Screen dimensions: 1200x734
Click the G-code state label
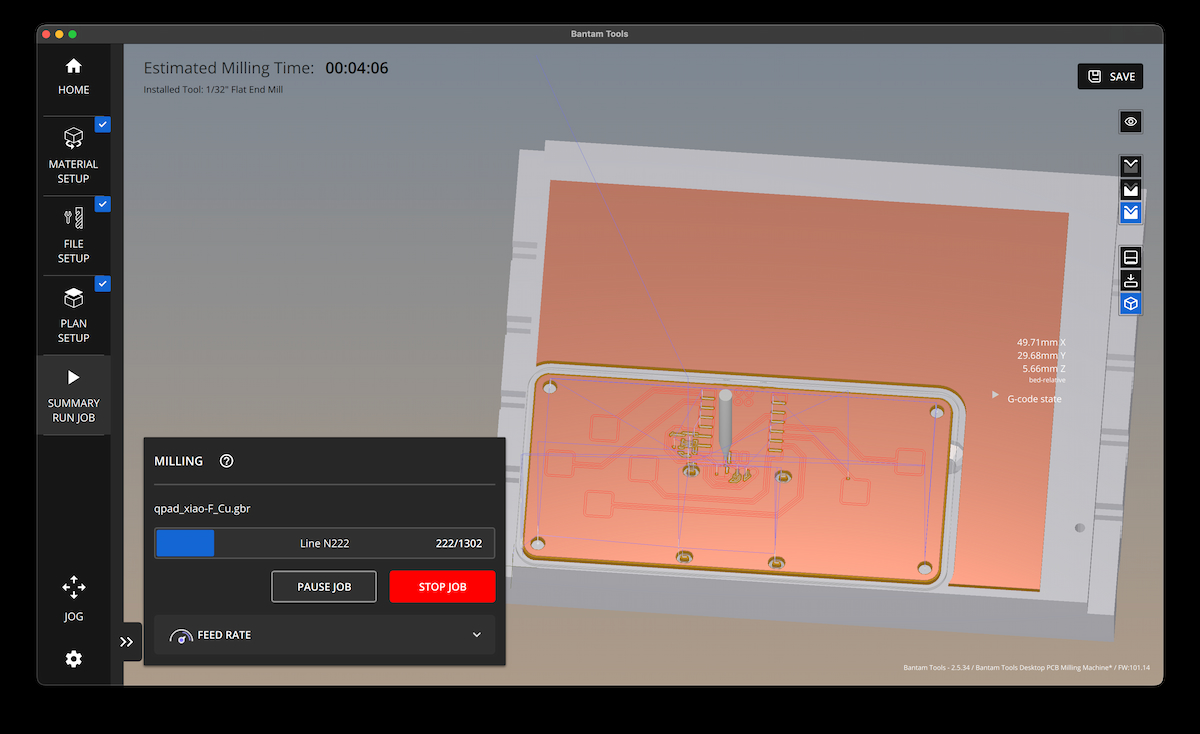click(1034, 399)
